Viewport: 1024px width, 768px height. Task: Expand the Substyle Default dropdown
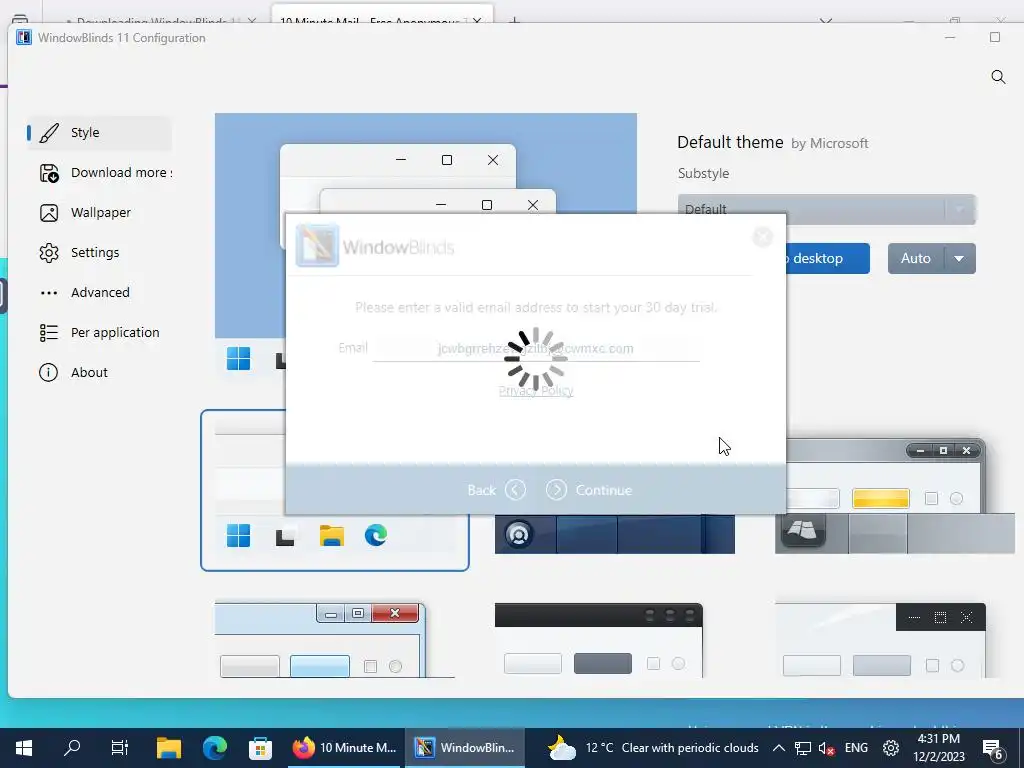pyautogui.click(x=827, y=210)
